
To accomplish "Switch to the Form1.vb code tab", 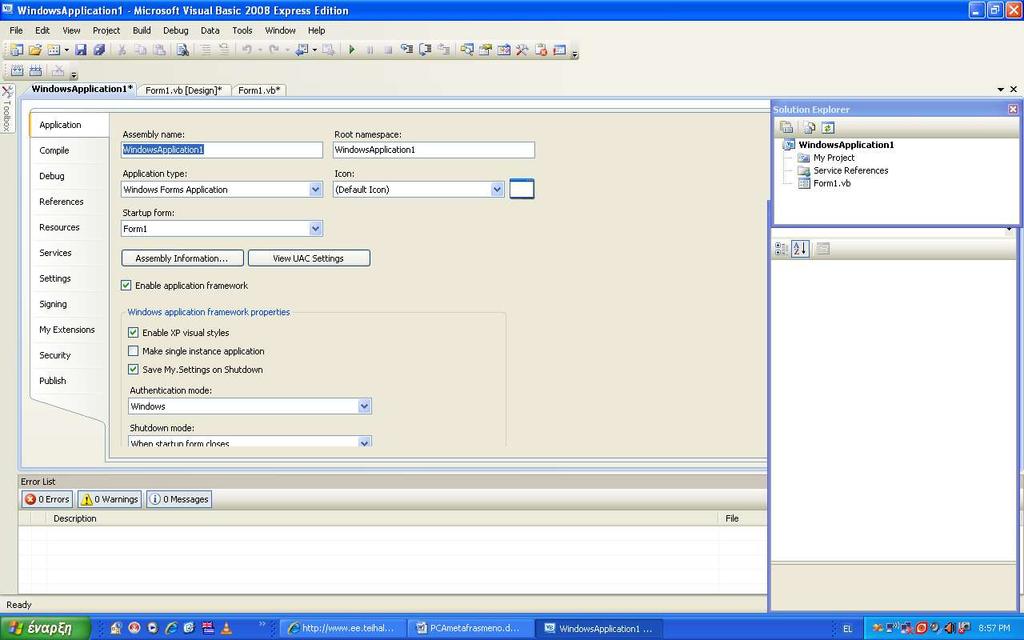I will (259, 90).
